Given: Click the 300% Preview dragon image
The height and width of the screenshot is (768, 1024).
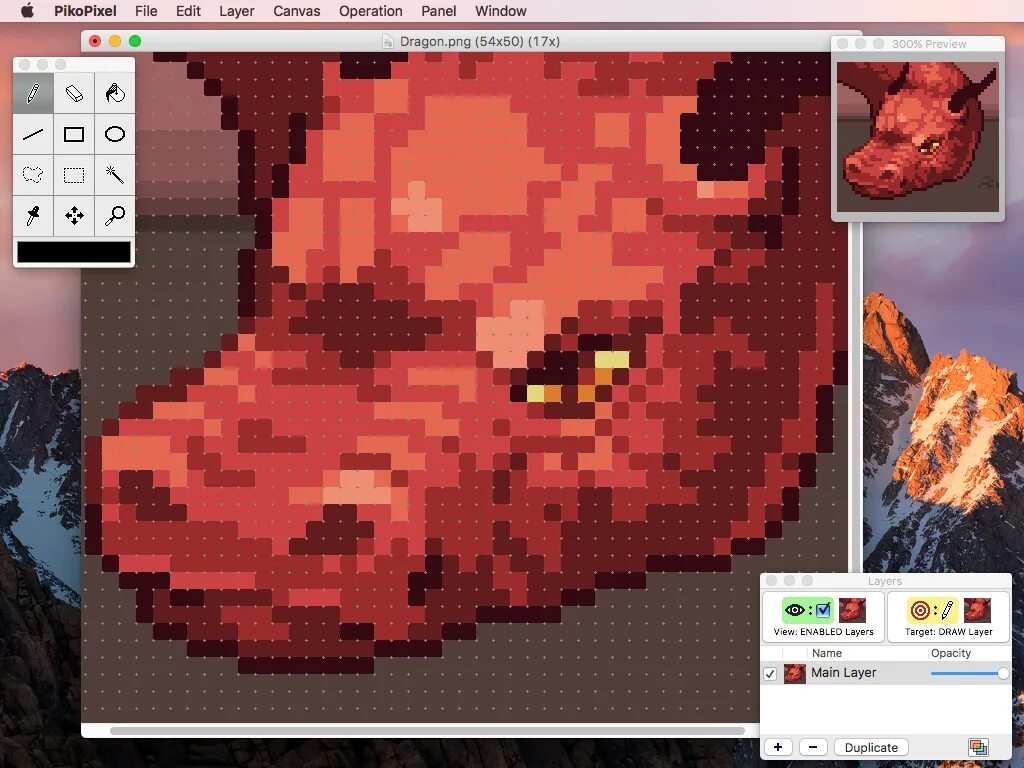Looking at the screenshot, I should (x=918, y=137).
